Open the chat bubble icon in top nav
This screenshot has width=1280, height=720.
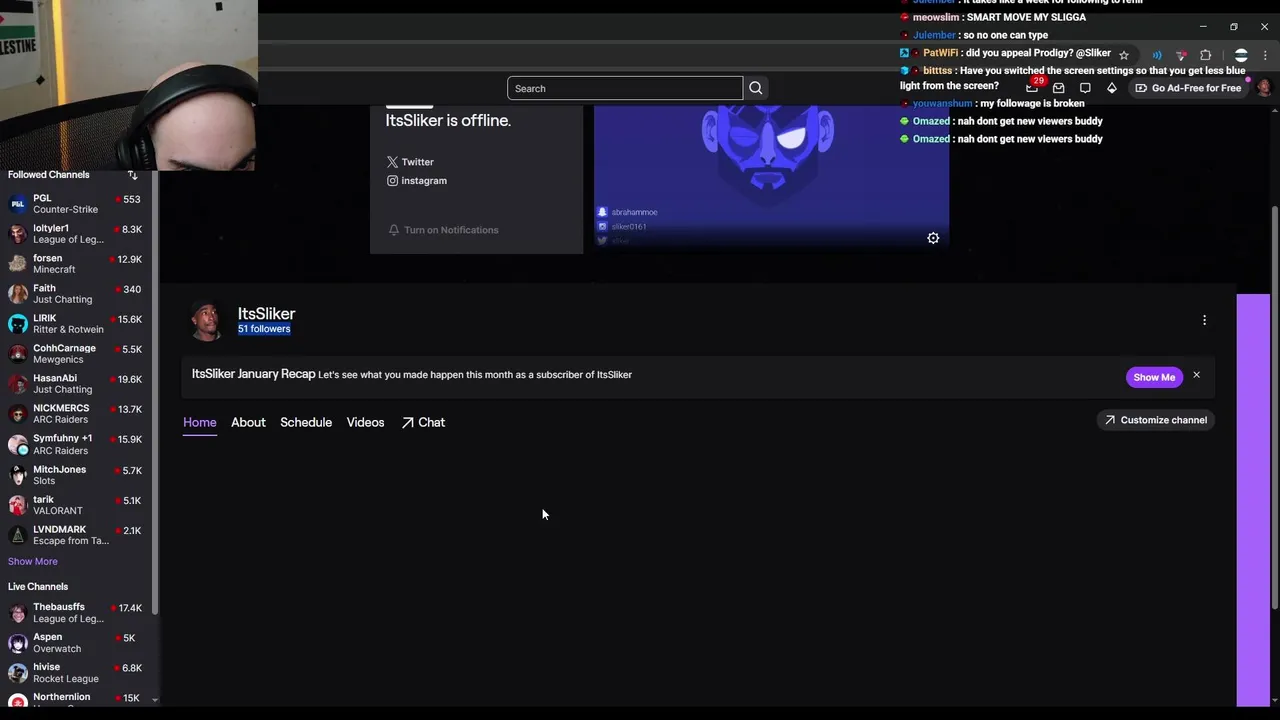click(x=1085, y=88)
